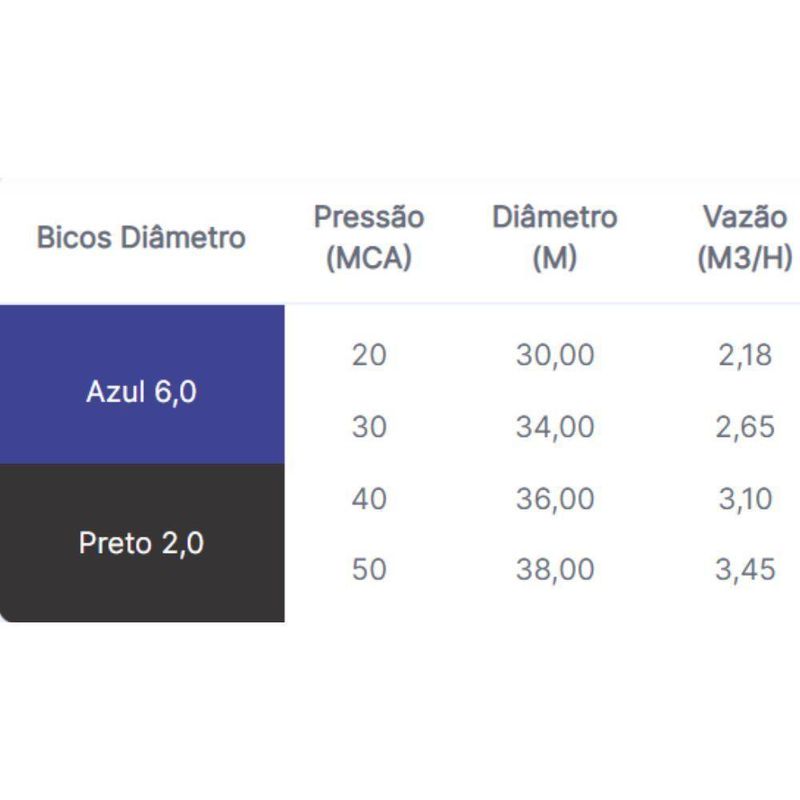The image size is (800, 800).
Task: Select the Vazão (M3/H) column header
Action: pyautogui.click(x=745, y=237)
